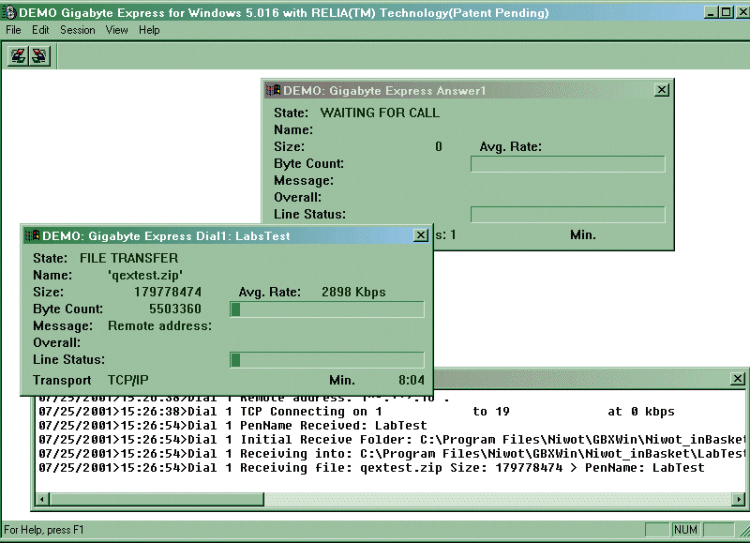
Task: Click the log window's horizontal scrollbar thumb
Action: coord(156,499)
